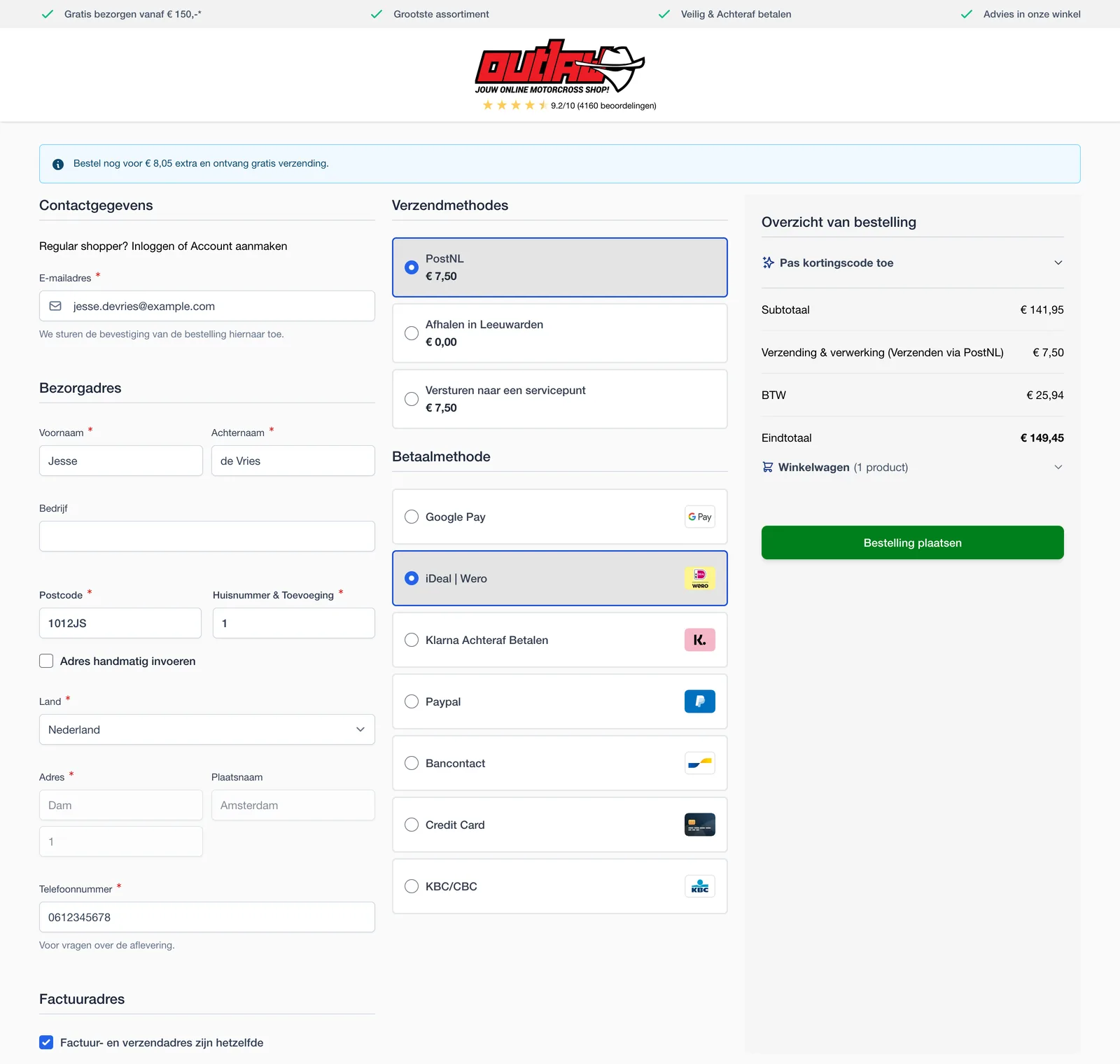
Task: Open the Land country dropdown
Action: click(207, 729)
